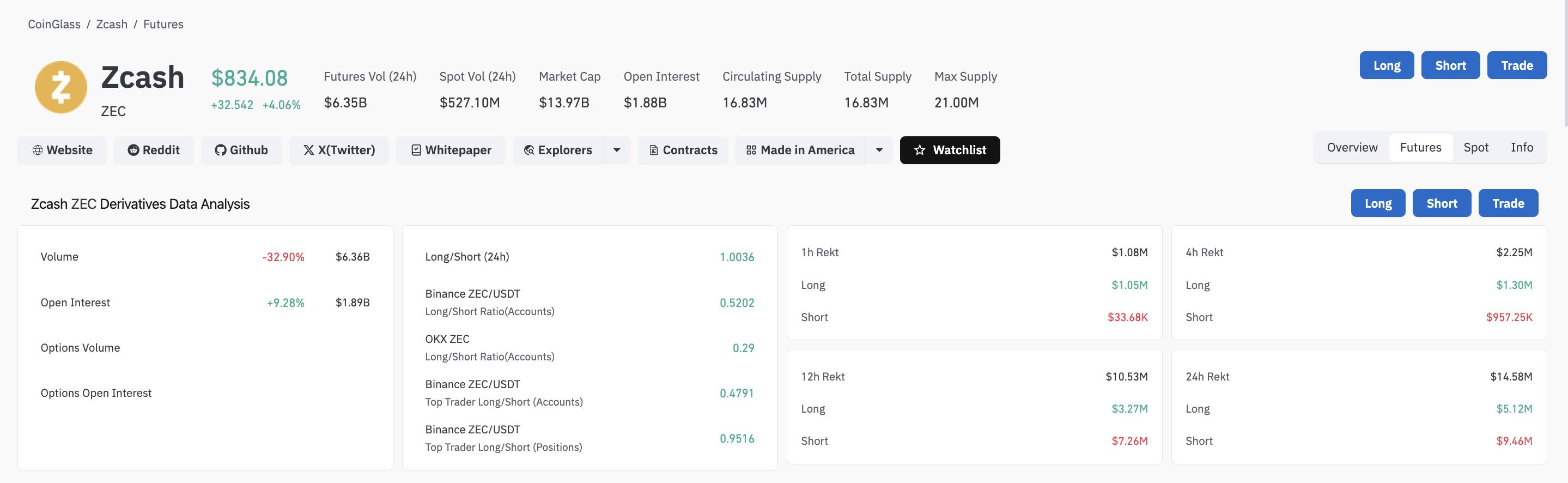
Task: Click the 24h Rekt Short value $9.46M
Action: pyautogui.click(x=1515, y=441)
